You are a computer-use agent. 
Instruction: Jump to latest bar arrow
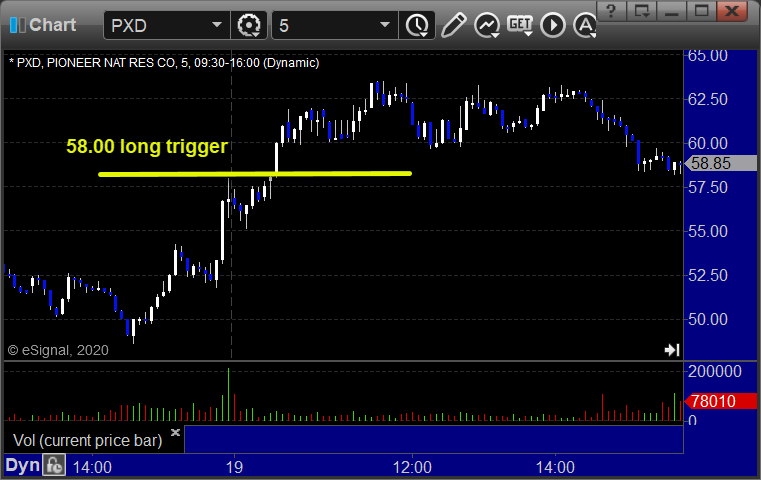coord(672,349)
